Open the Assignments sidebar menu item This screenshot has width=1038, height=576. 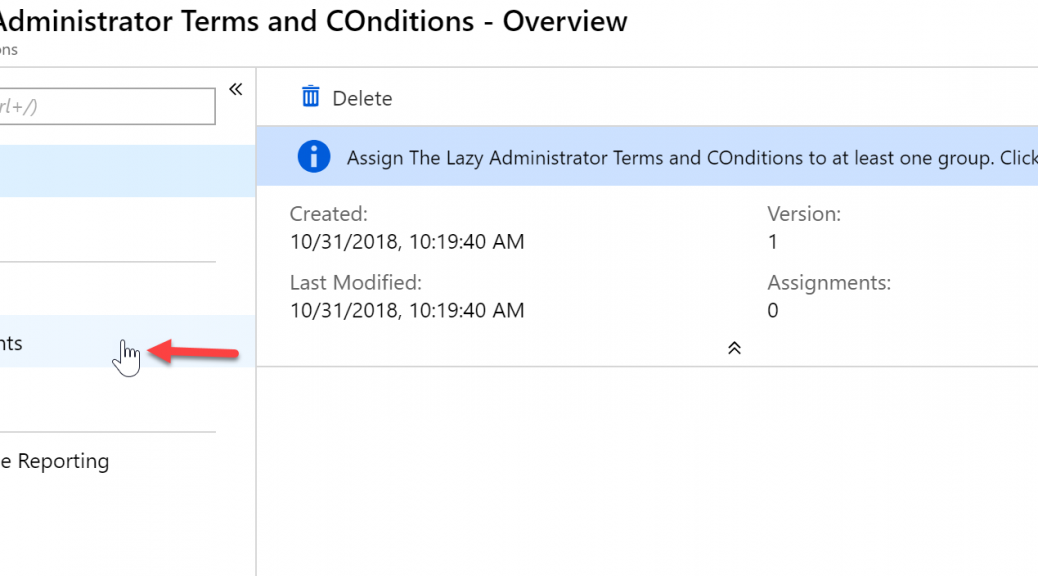128,342
